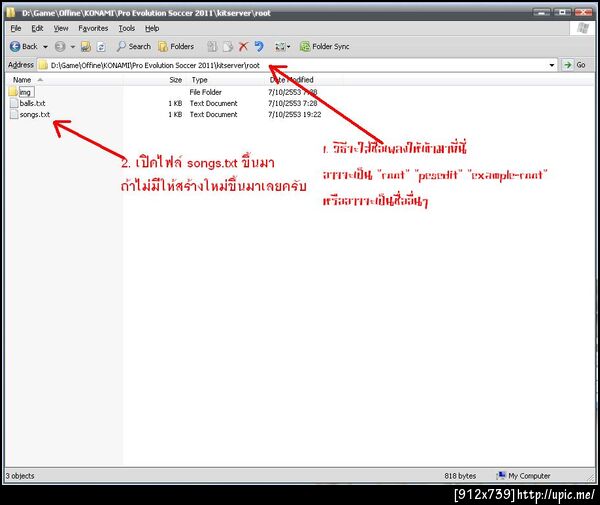Close the Explorer window
The height and width of the screenshot is (505, 600).
point(584,13)
